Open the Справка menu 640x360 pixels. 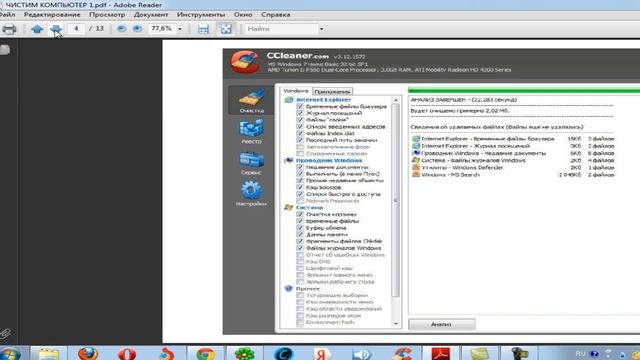click(x=276, y=15)
